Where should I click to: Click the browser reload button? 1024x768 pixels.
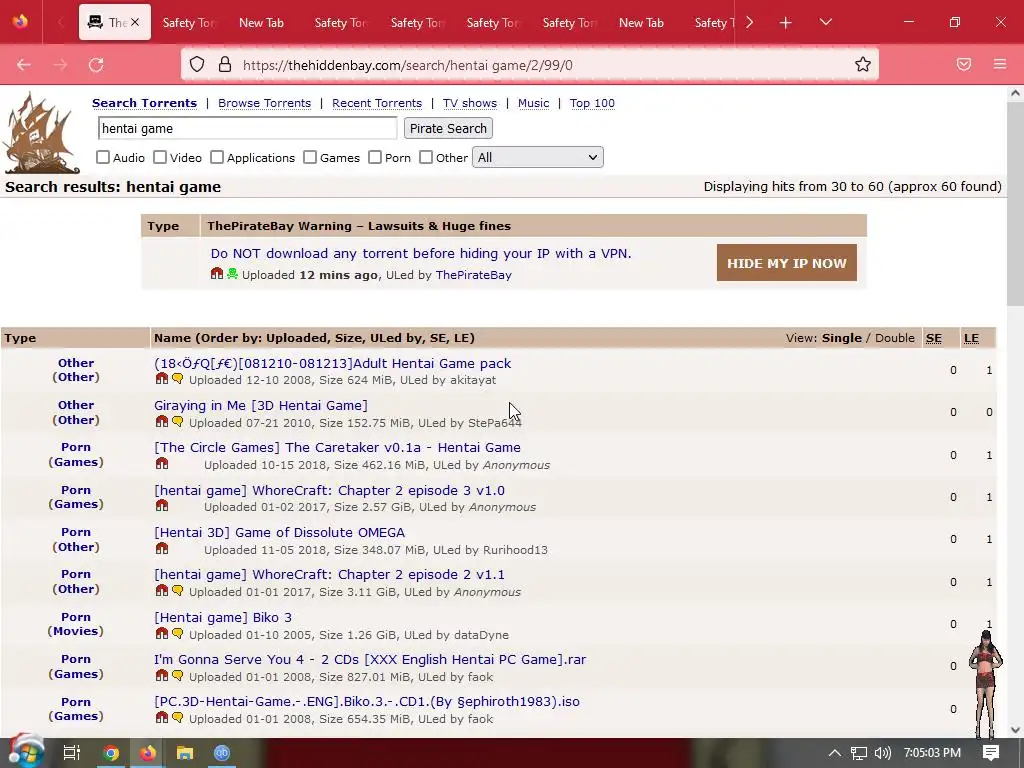96,65
